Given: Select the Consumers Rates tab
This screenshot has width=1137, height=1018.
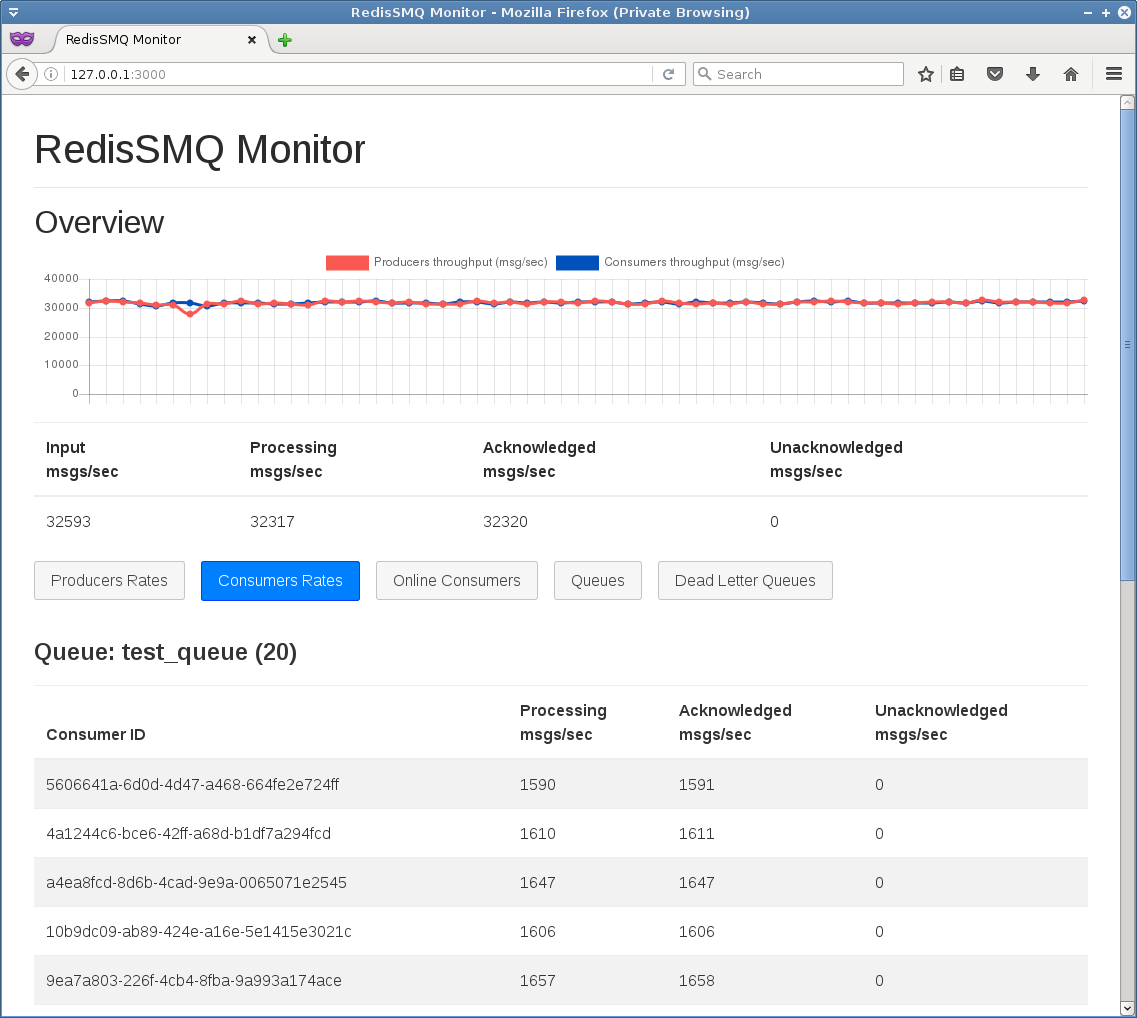Looking at the screenshot, I should click(x=280, y=581).
